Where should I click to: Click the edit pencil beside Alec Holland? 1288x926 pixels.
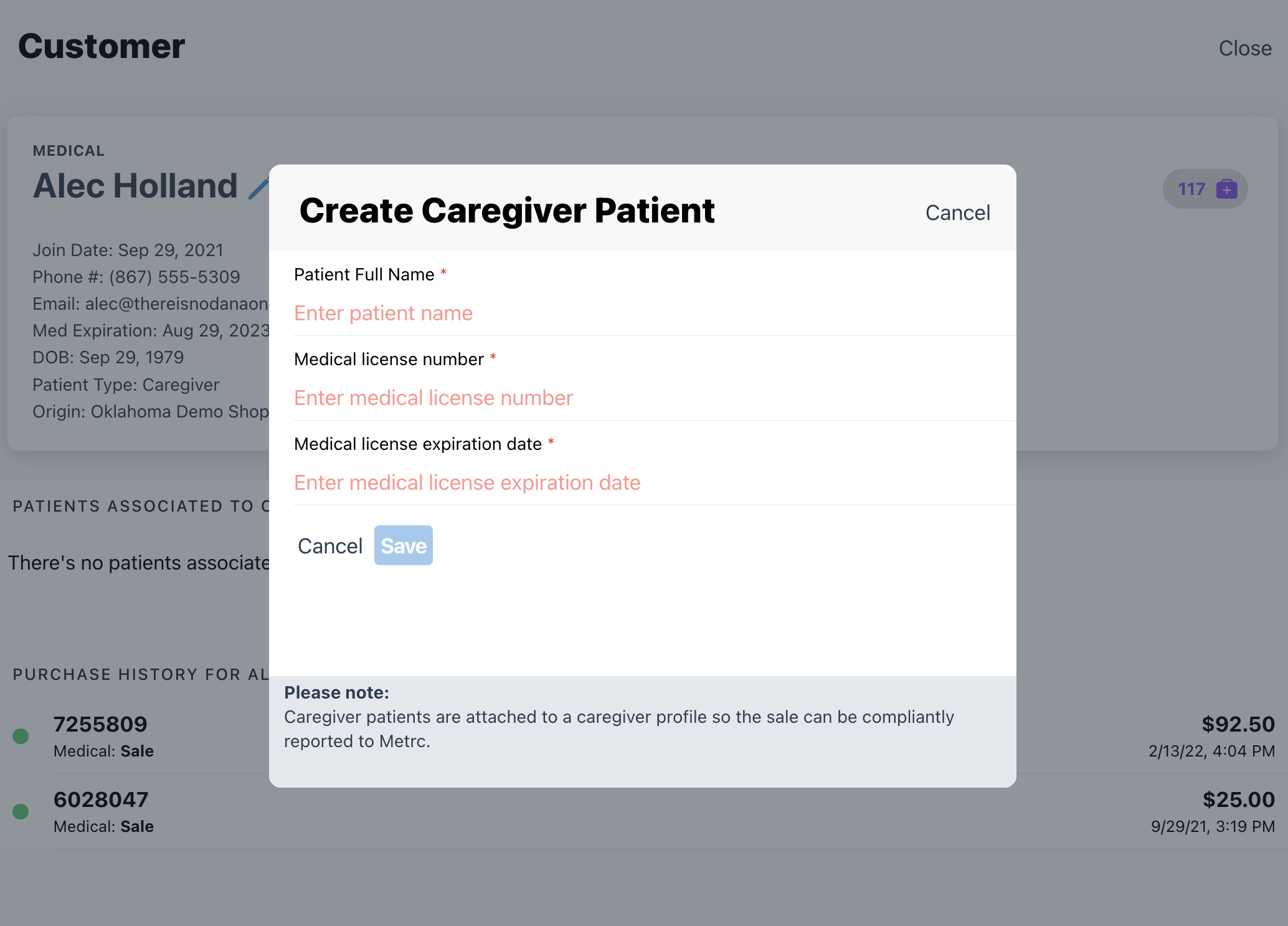coord(258,188)
